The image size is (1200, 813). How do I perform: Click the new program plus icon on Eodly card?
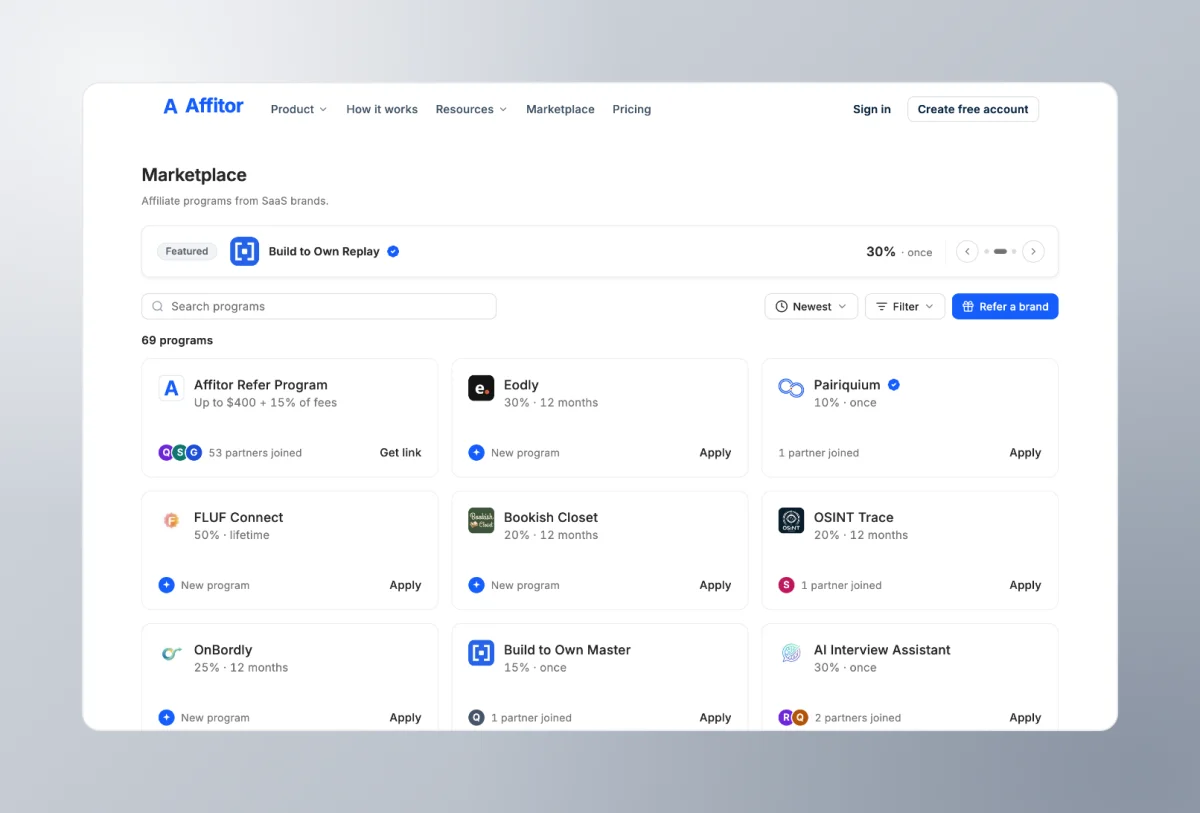476,453
